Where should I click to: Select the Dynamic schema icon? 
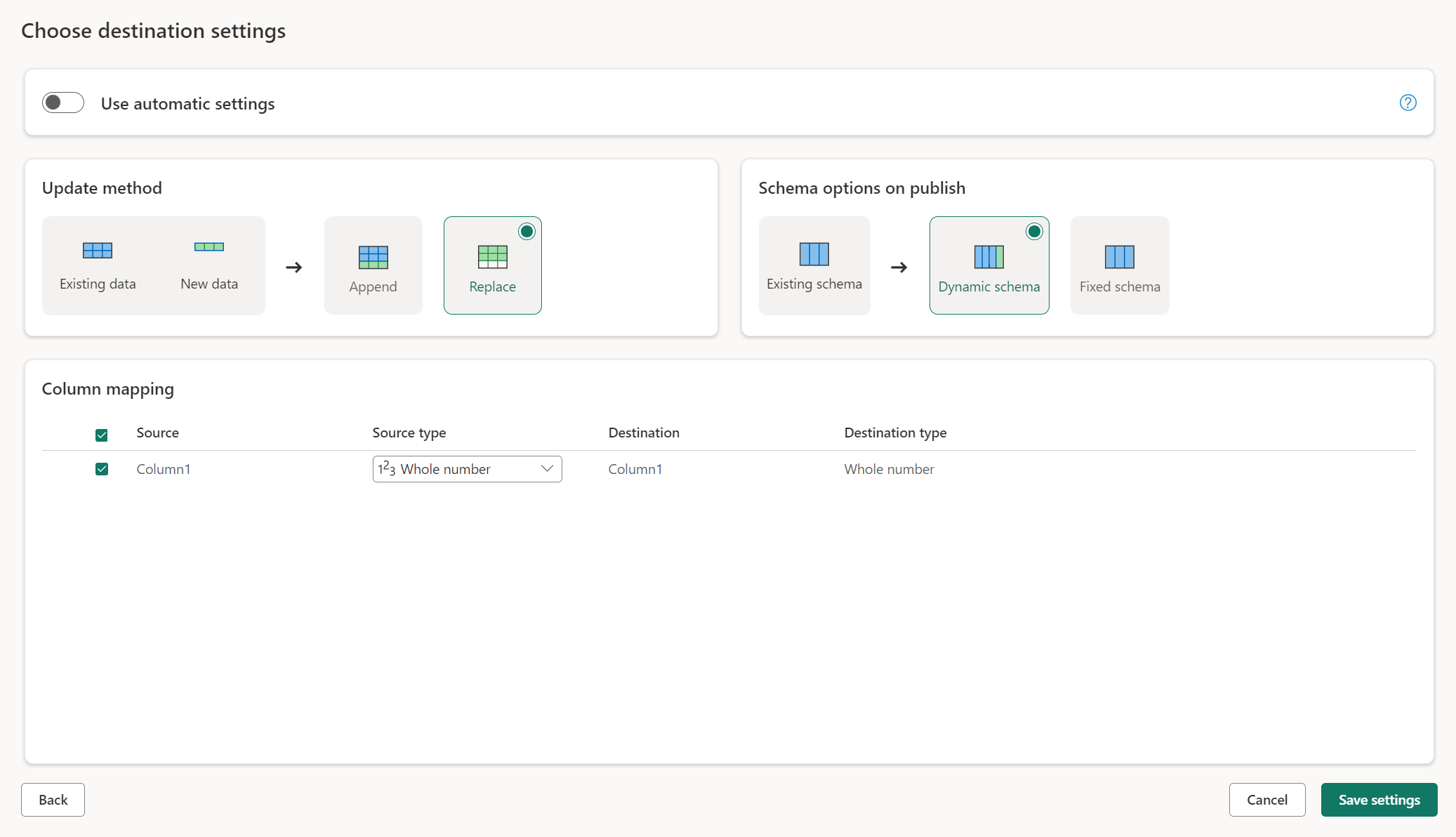989,257
